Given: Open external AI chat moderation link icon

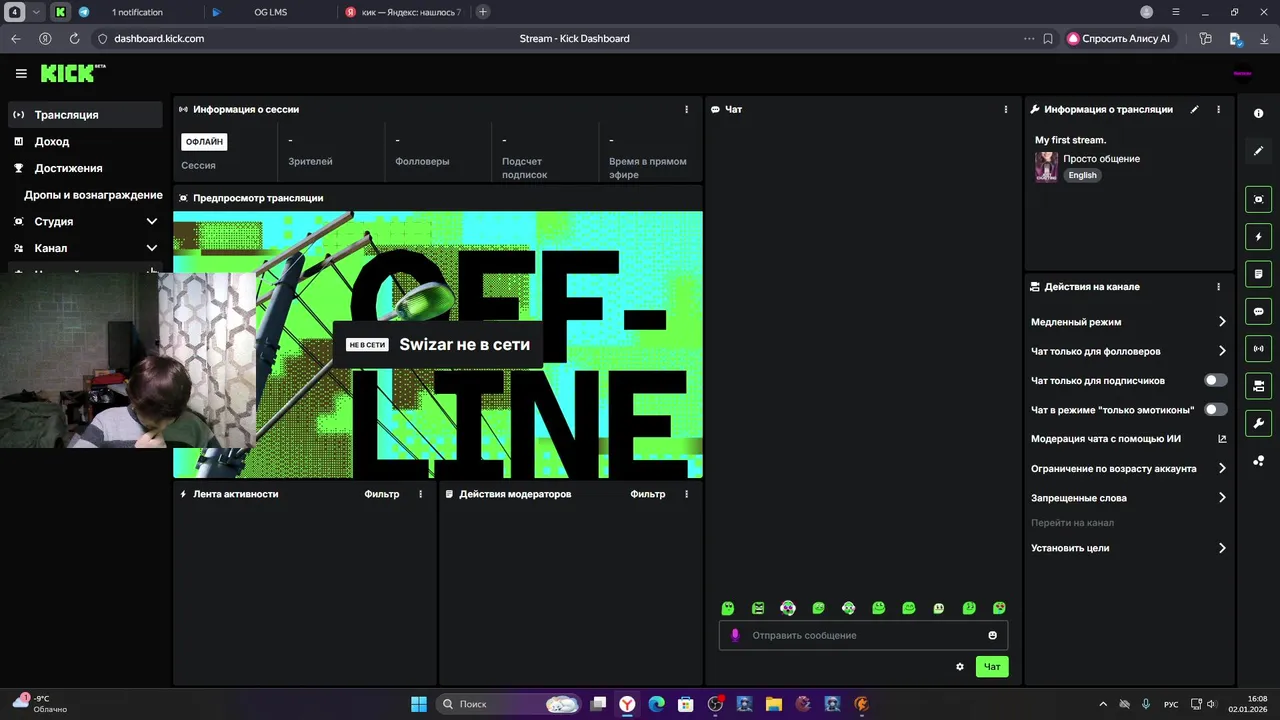Looking at the screenshot, I should coord(1222,438).
